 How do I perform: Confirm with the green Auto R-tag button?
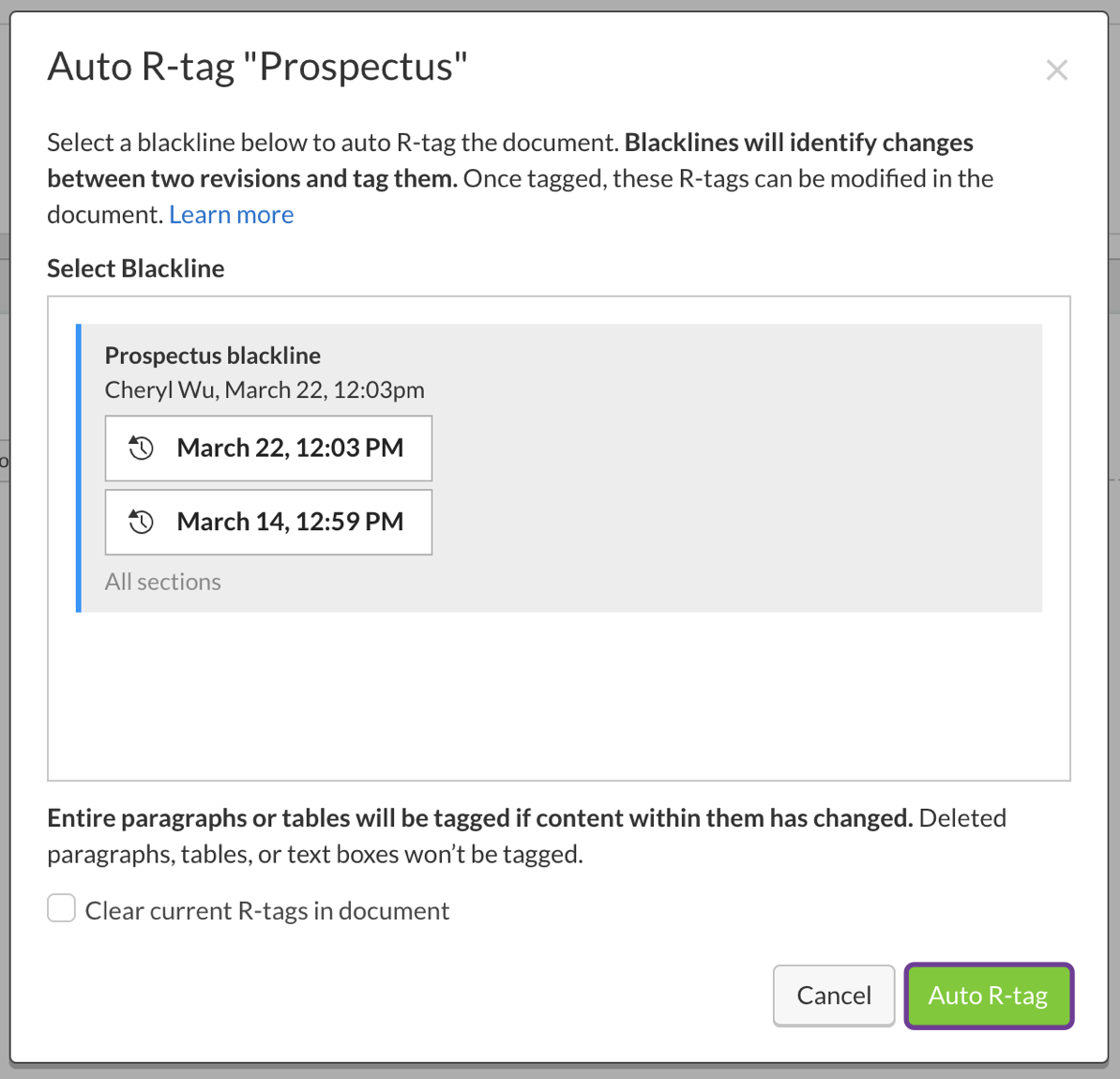click(x=988, y=995)
